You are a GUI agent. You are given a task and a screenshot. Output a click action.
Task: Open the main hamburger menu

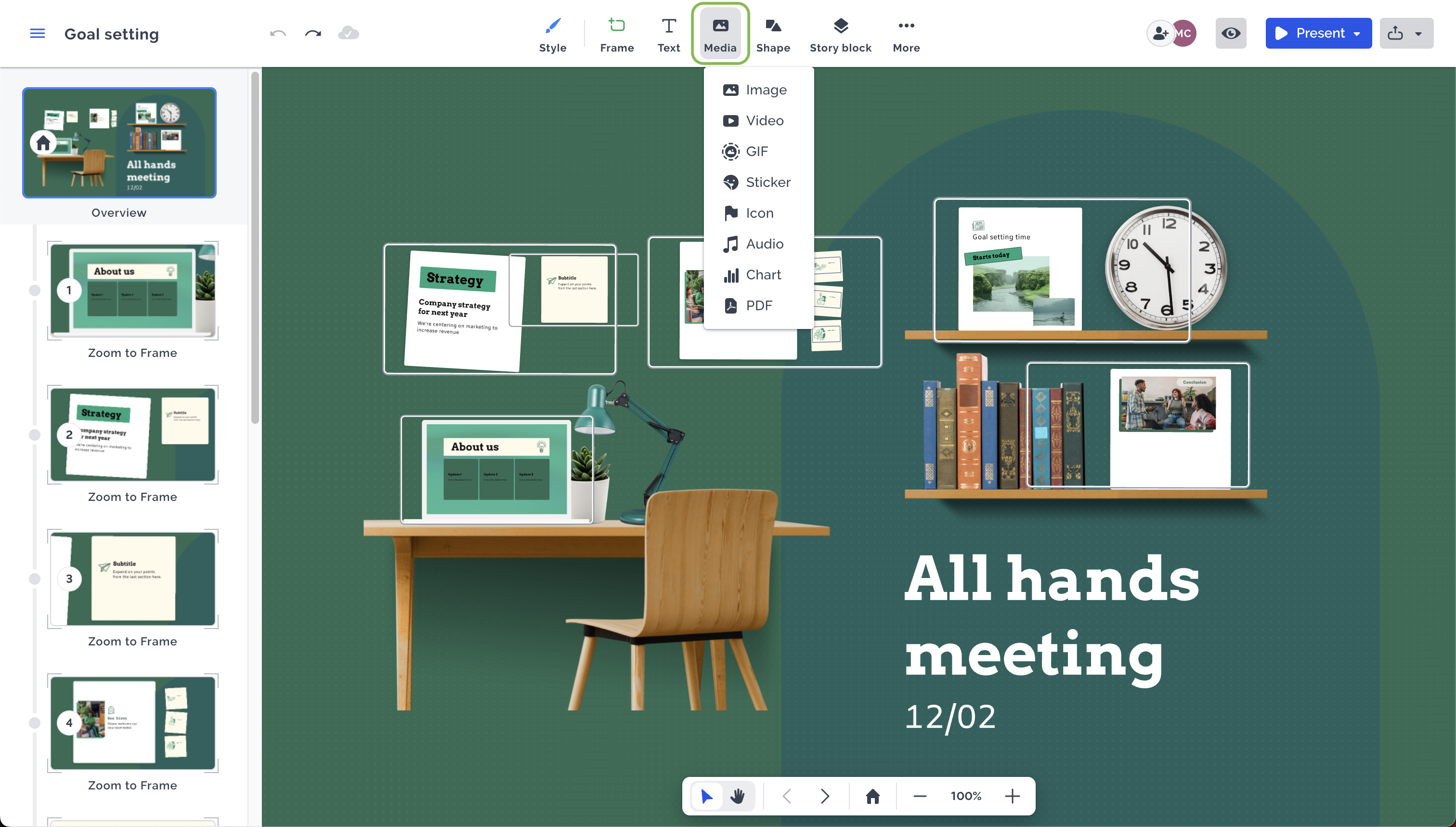pos(37,34)
